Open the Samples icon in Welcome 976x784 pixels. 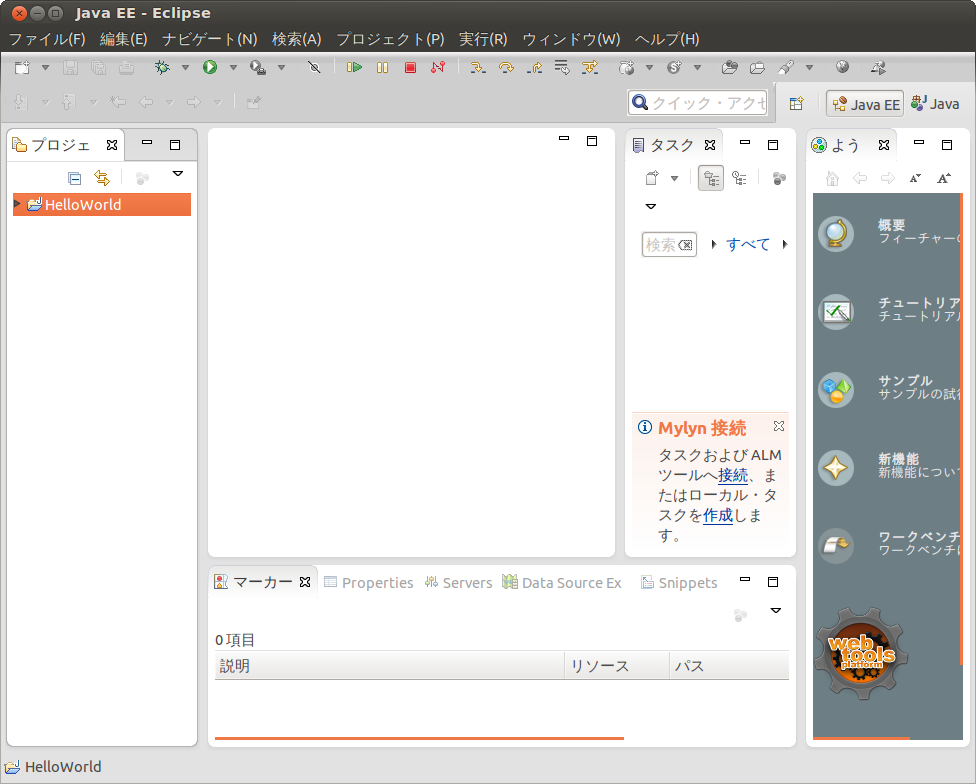(835, 390)
